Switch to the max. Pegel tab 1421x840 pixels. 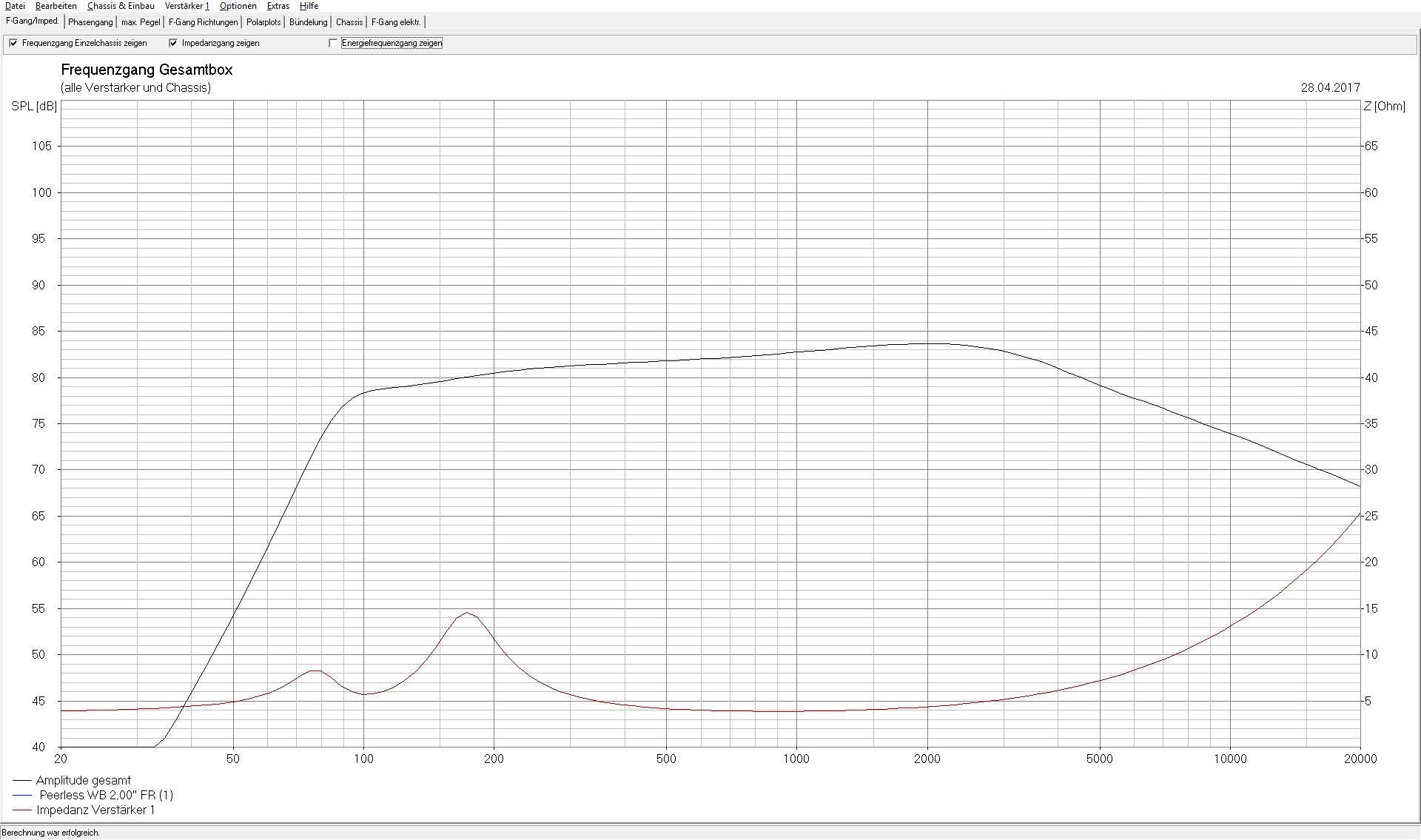tap(141, 22)
